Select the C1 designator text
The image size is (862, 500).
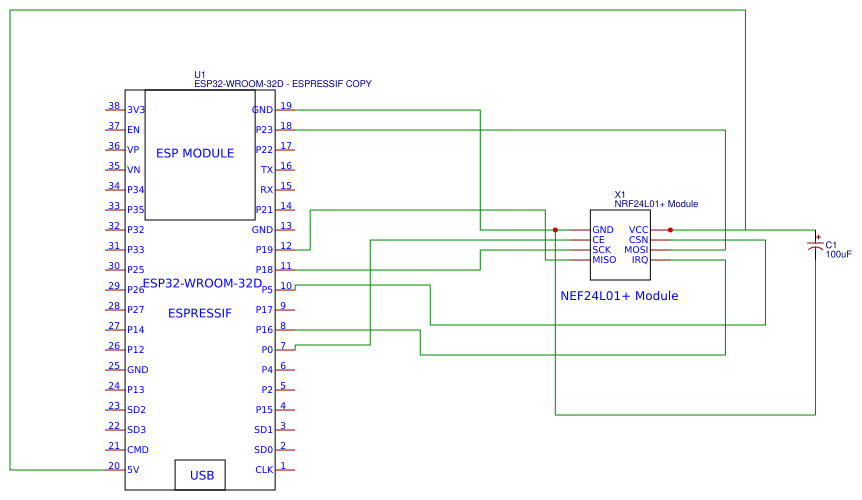(x=831, y=245)
